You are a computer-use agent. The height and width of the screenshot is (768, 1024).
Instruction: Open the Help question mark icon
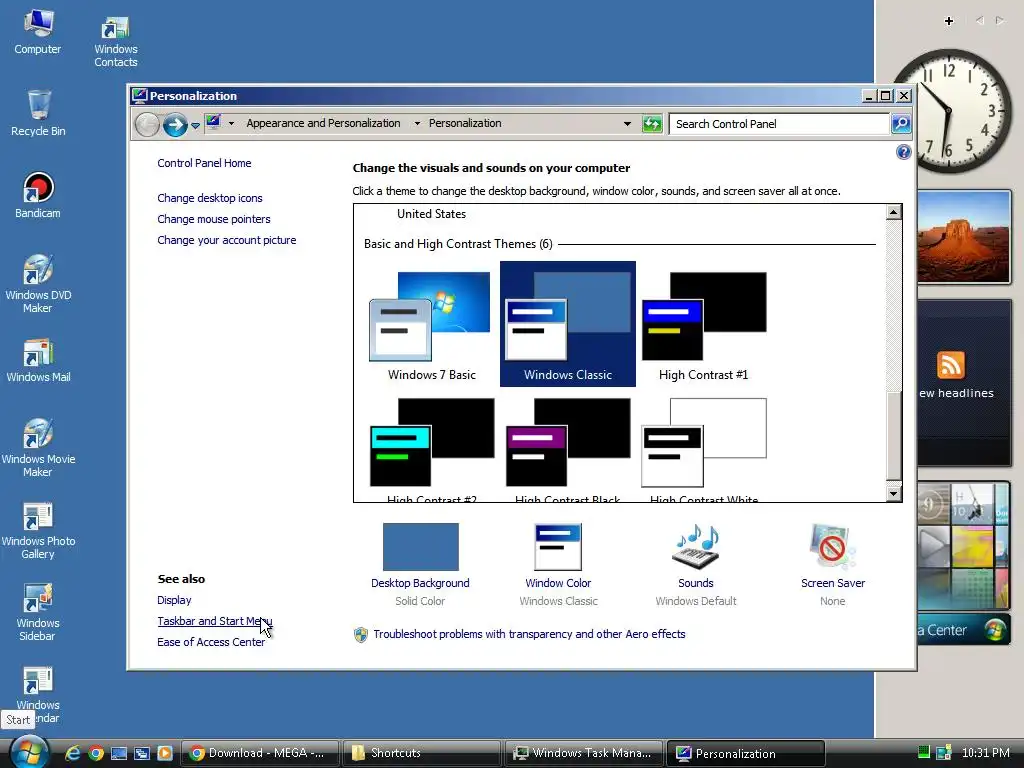click(903, 152)
